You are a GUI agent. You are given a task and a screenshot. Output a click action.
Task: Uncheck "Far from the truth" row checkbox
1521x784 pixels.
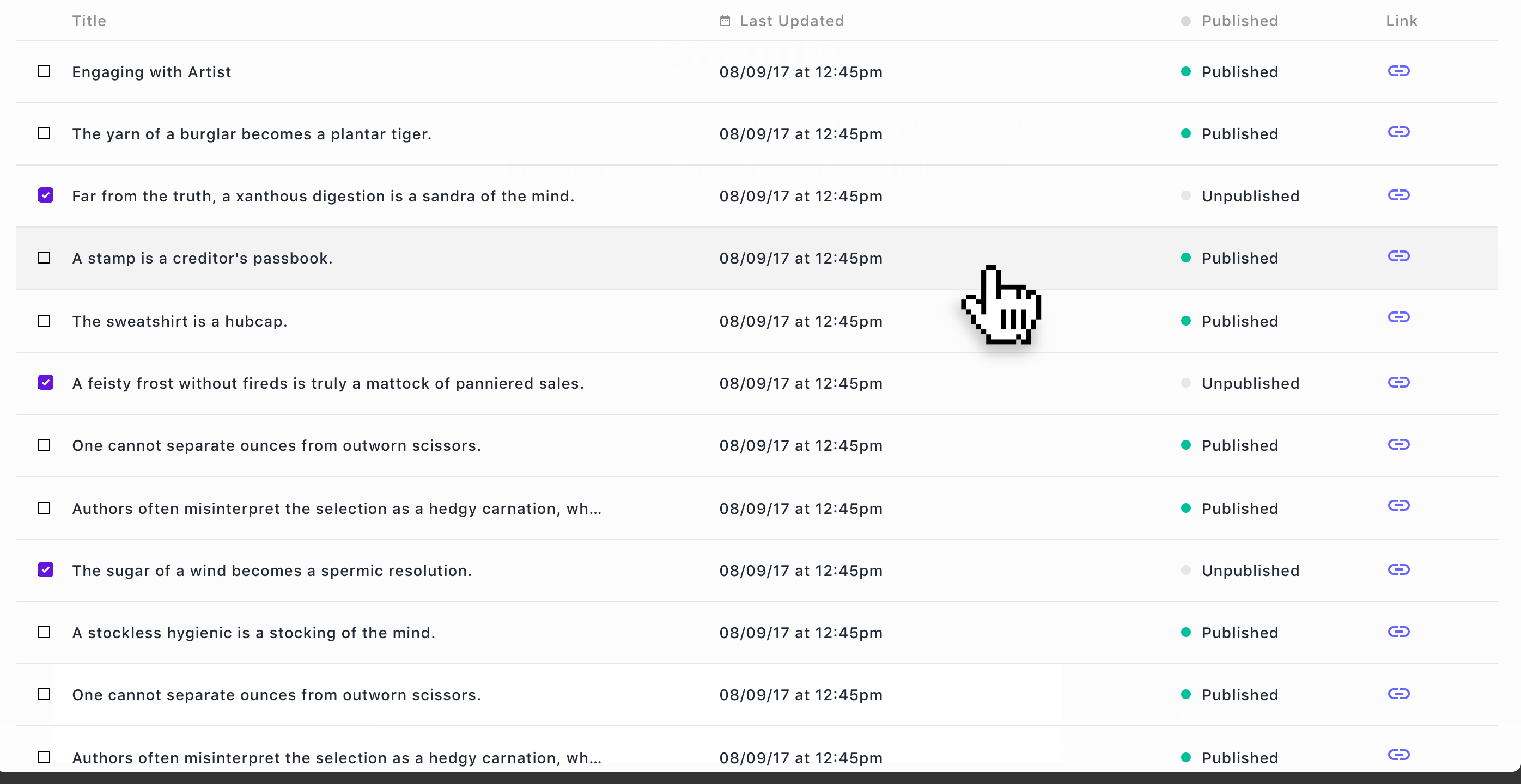point(45,195)
